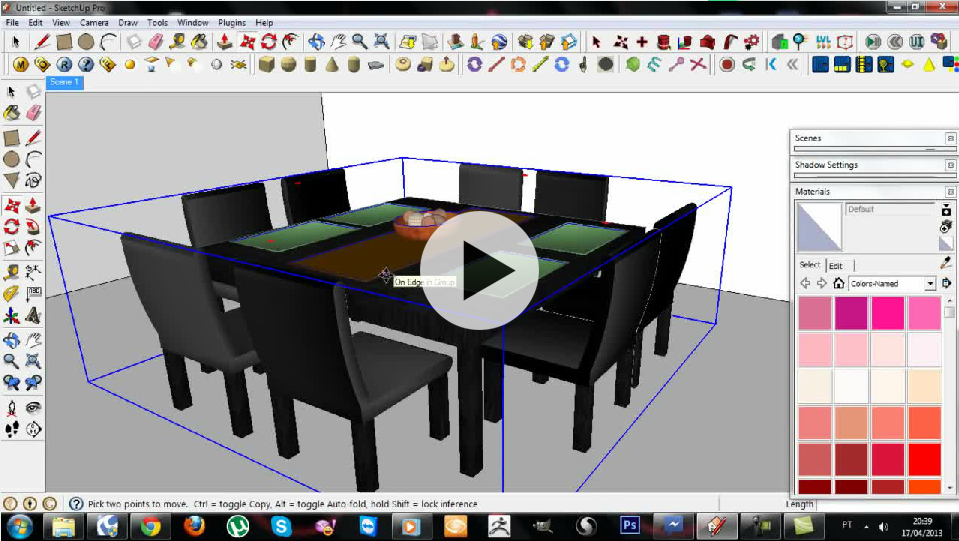Collapse the Scenes panel
The image size is (959, 541).
[950, 139]
